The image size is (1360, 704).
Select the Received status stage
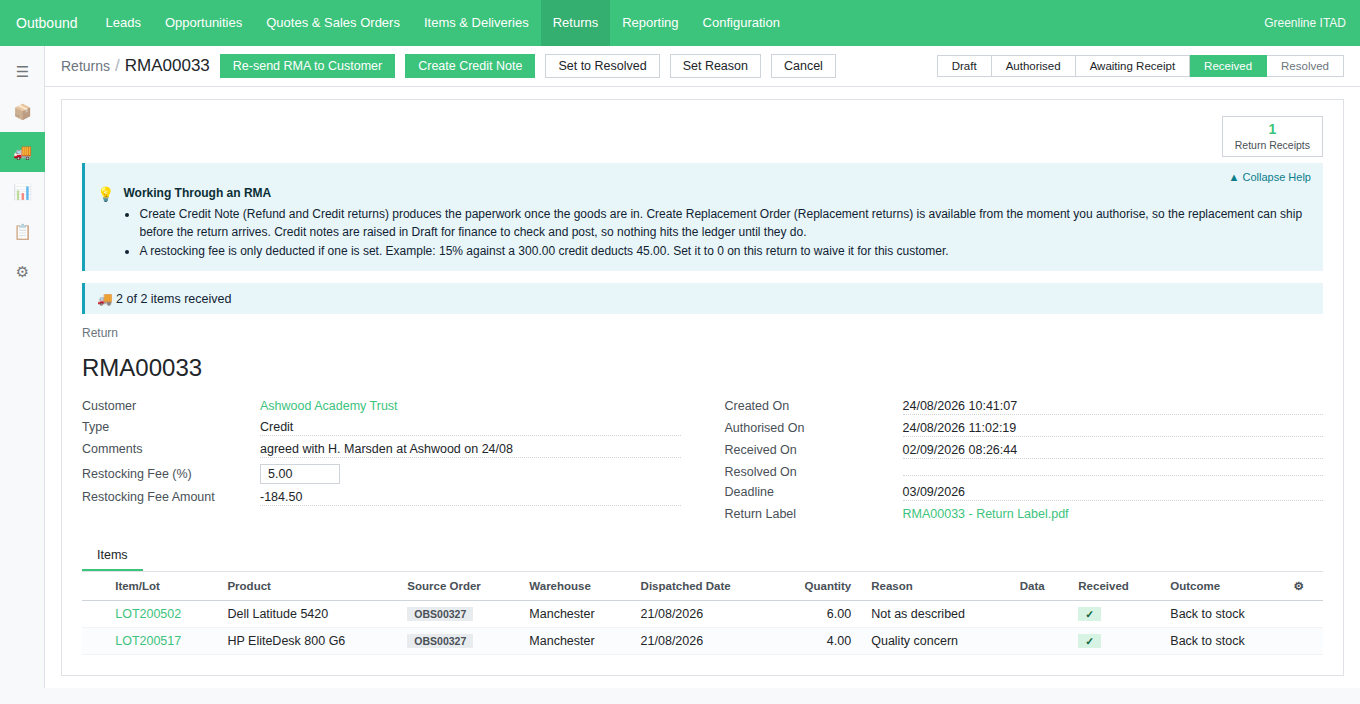1228,66
